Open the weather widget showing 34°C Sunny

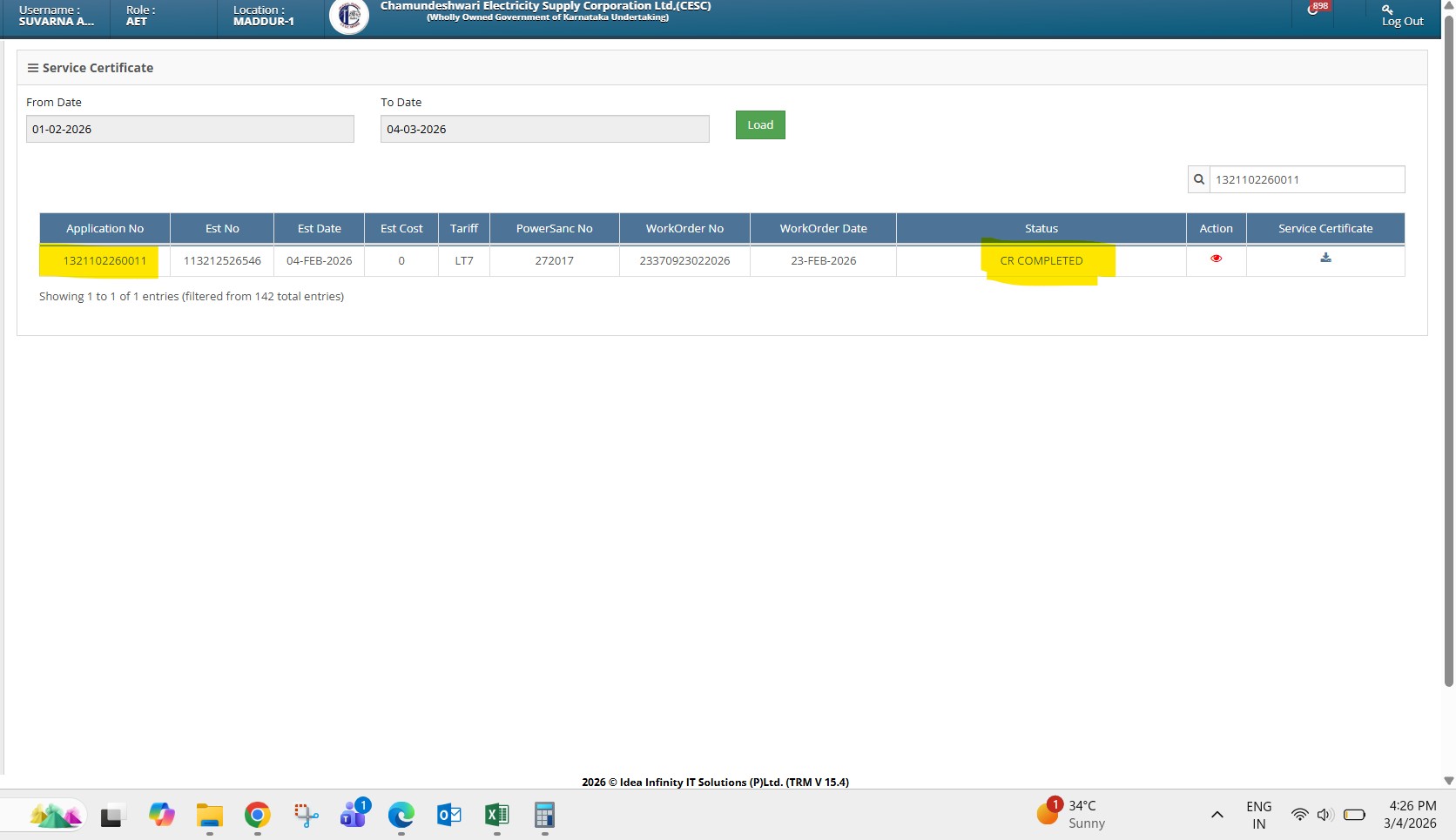[1072, 815]
